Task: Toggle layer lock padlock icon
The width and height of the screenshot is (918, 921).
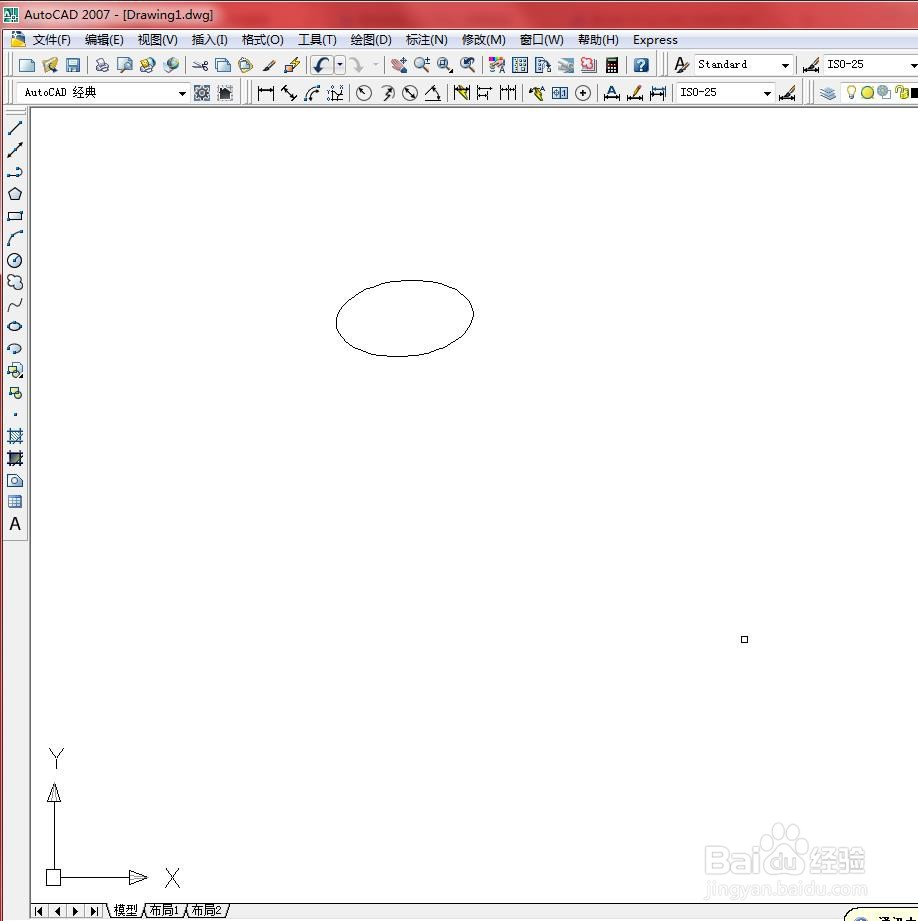Action: (x=902, y=92)
